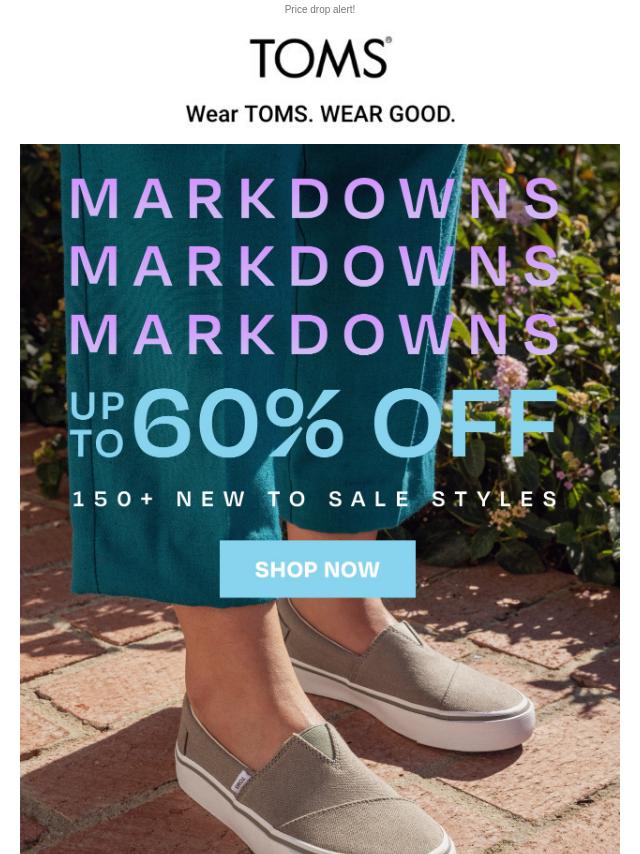Click the pink flower cluster in bushes
Screen dimensions: 640x854
click(510, 374)
